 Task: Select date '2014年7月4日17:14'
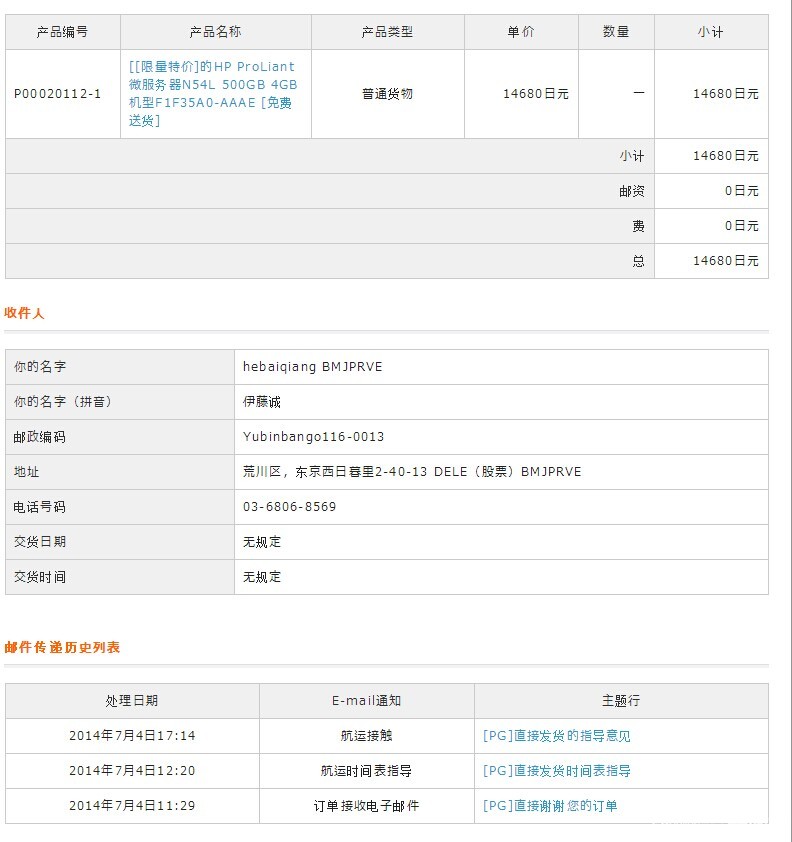click(132, 736)
